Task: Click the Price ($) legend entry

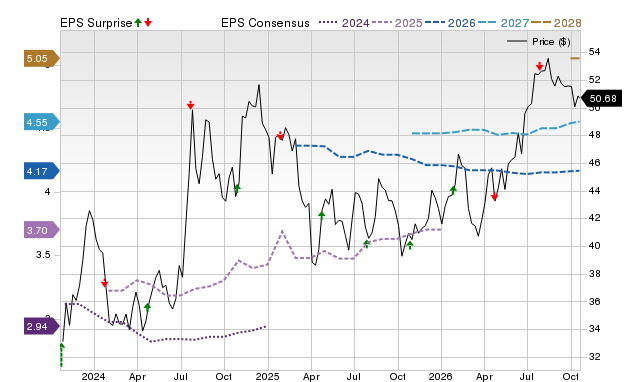Action: (x=539, y=42)
